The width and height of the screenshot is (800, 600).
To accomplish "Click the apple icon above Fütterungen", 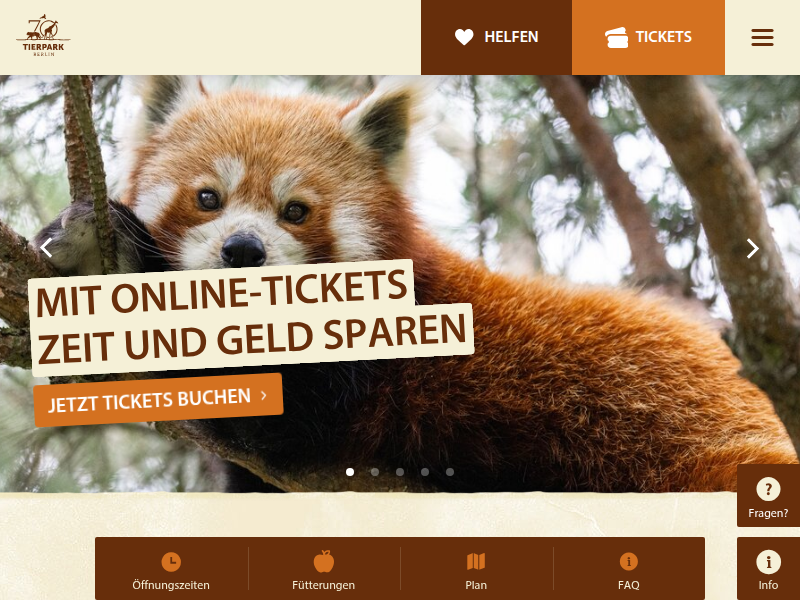I will click(x=323, y=561).
